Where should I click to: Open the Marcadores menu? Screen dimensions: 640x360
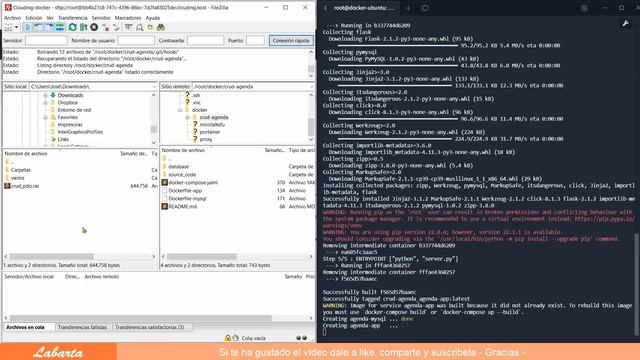(x=128, y=18)
